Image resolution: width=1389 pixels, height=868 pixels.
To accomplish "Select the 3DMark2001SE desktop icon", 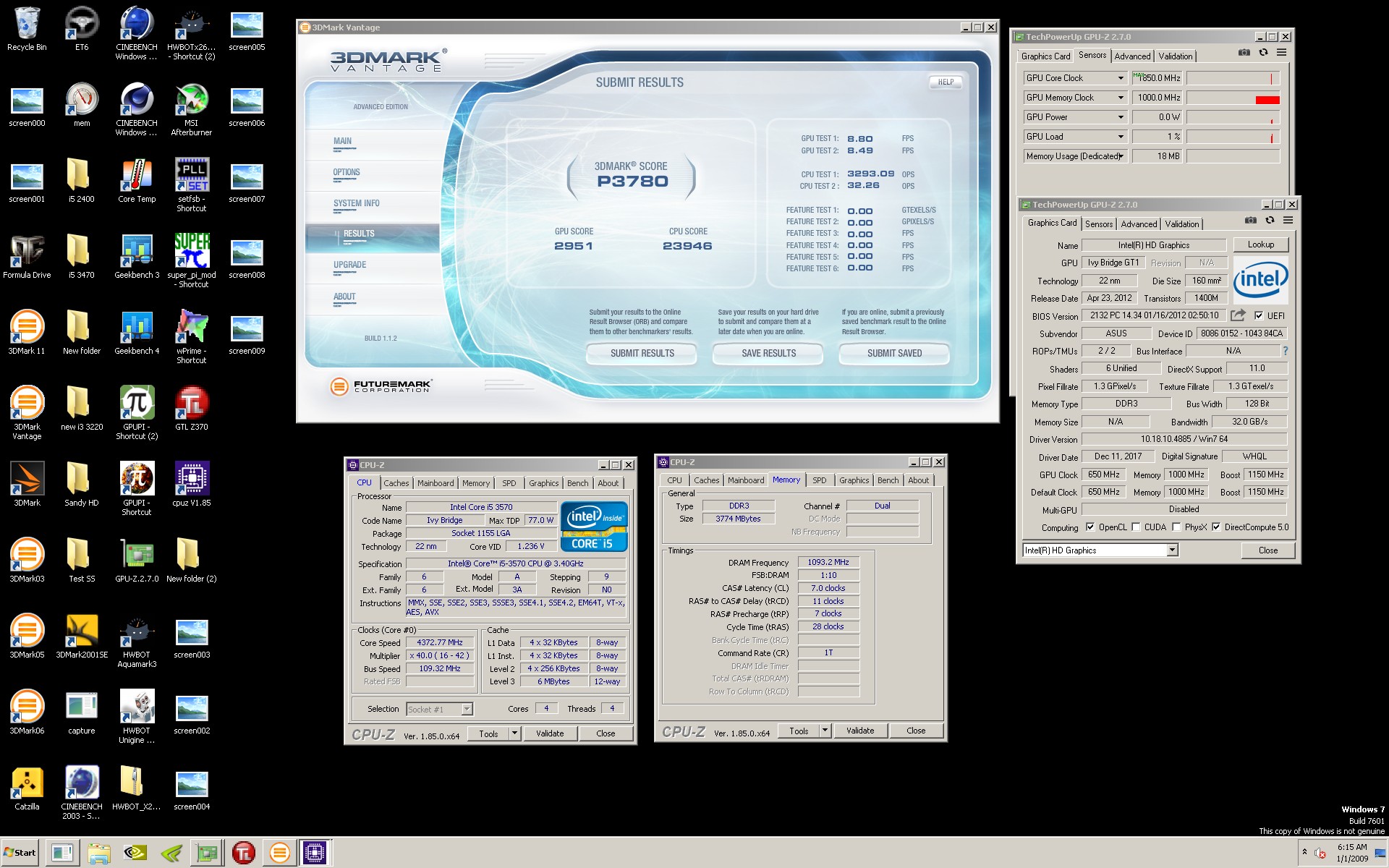I will tap(82, 637).
